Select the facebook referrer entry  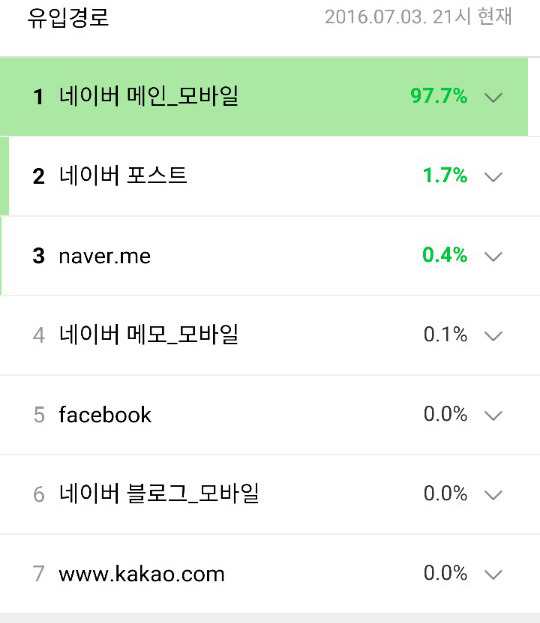(x=105, y=414)
